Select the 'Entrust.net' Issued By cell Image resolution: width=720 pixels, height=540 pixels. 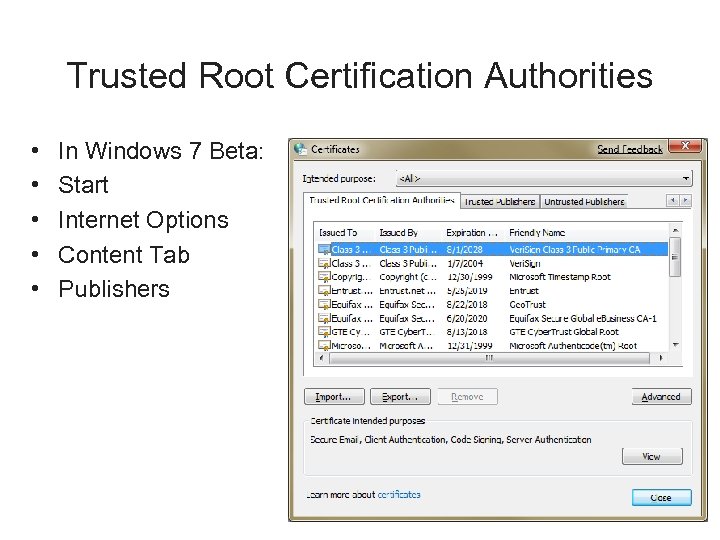(x=407, y=291)
